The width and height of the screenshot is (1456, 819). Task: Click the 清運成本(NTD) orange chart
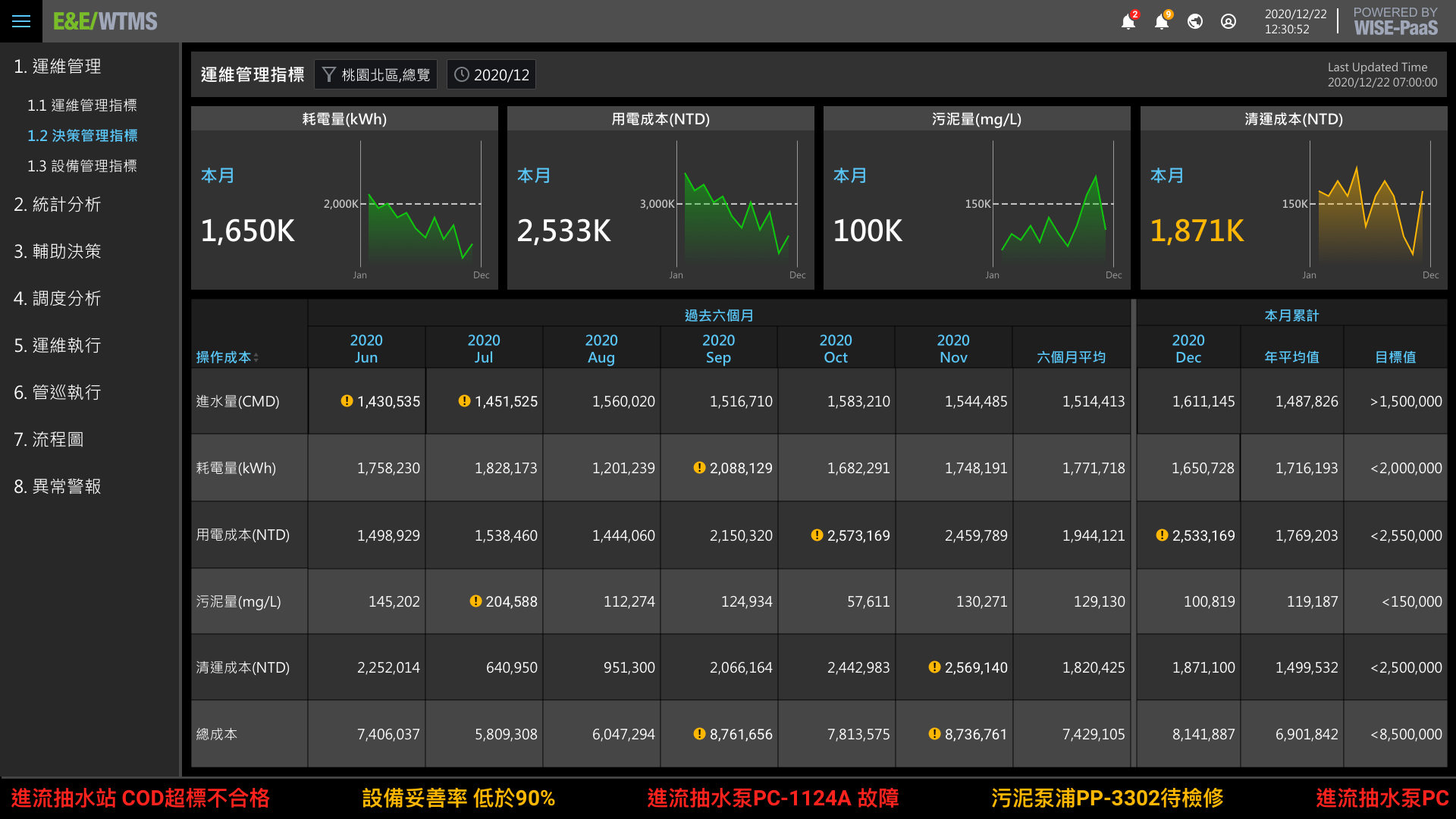[1370, 205]
